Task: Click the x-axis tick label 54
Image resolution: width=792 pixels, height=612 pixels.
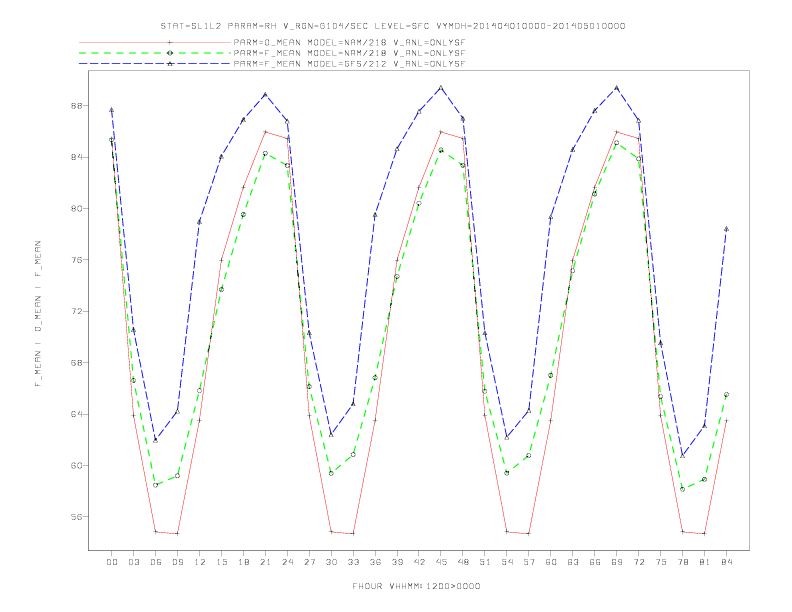Action: pos(507,562)
